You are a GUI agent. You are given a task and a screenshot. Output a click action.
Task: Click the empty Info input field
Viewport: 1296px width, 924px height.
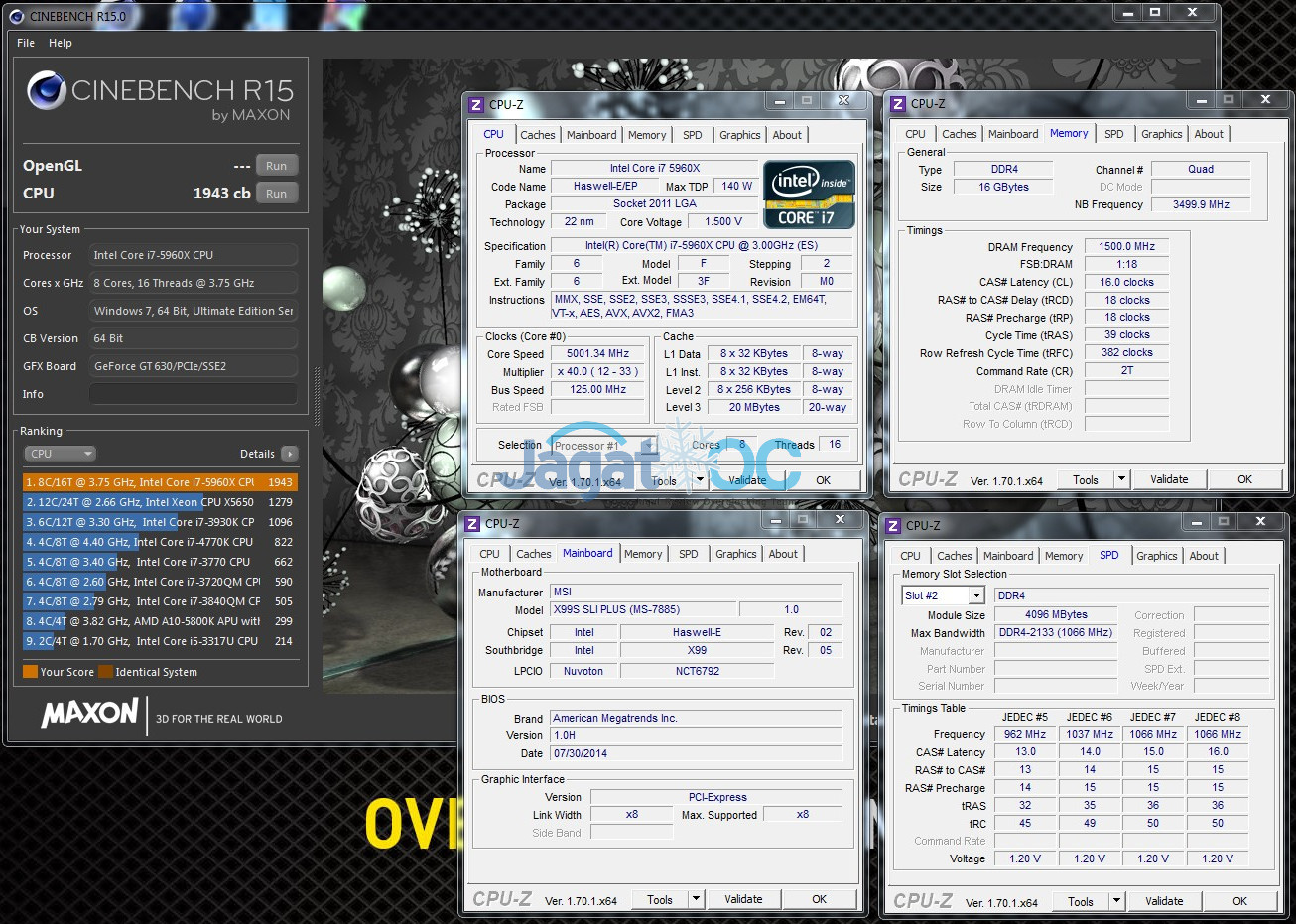point(193,394)
